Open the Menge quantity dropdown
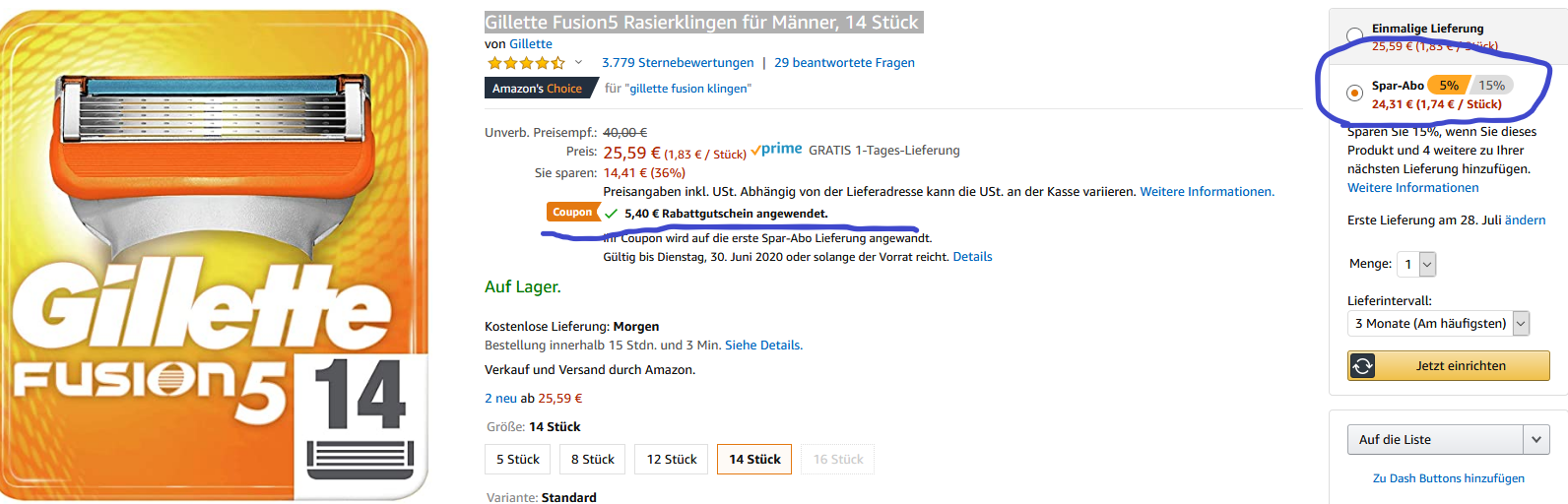1568x504 pixels. pyautogui.click(x=1416, y=264)
